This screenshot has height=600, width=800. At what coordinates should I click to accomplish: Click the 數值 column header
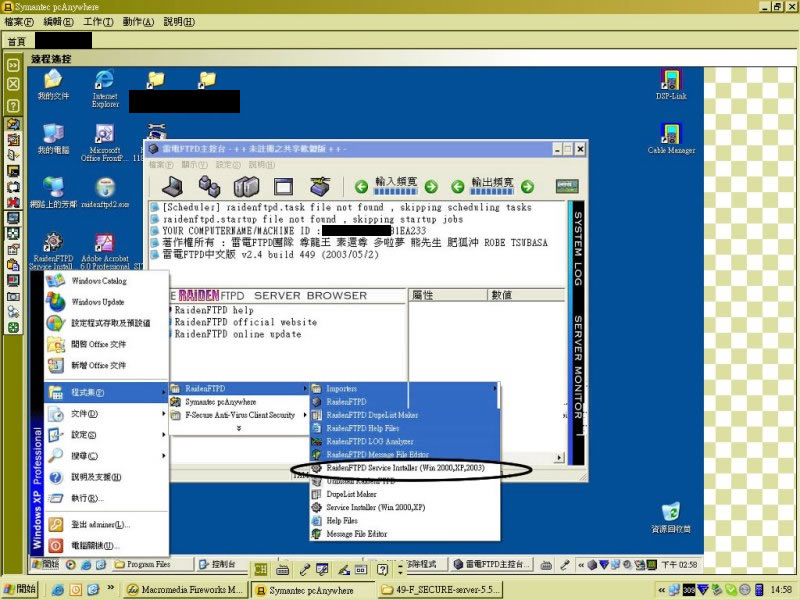pos(526,295)
